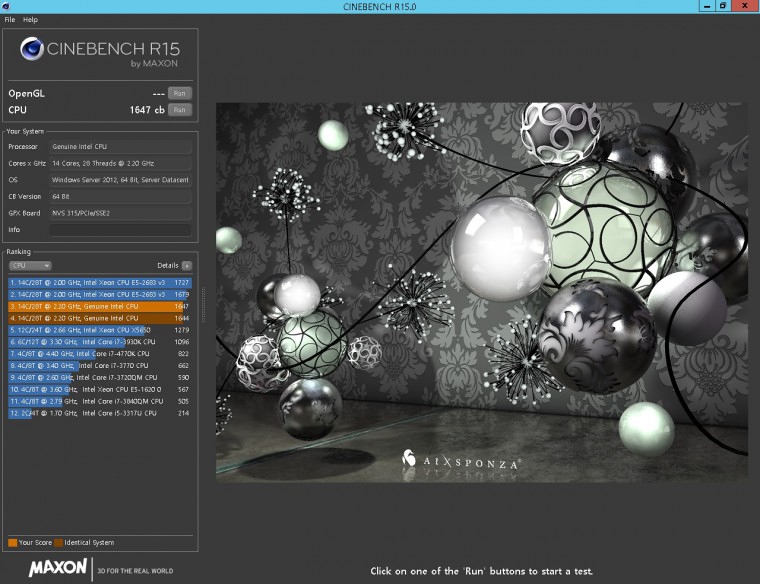
Task: Select ranking row 2 Xeon E5-2683 v3 1679
Action: click(x=99, y=295)
